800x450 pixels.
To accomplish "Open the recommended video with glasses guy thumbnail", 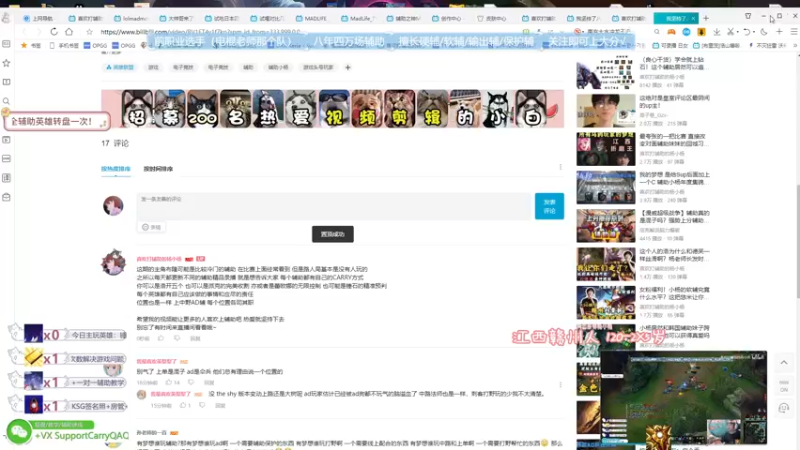I will [x=606, y=111].
